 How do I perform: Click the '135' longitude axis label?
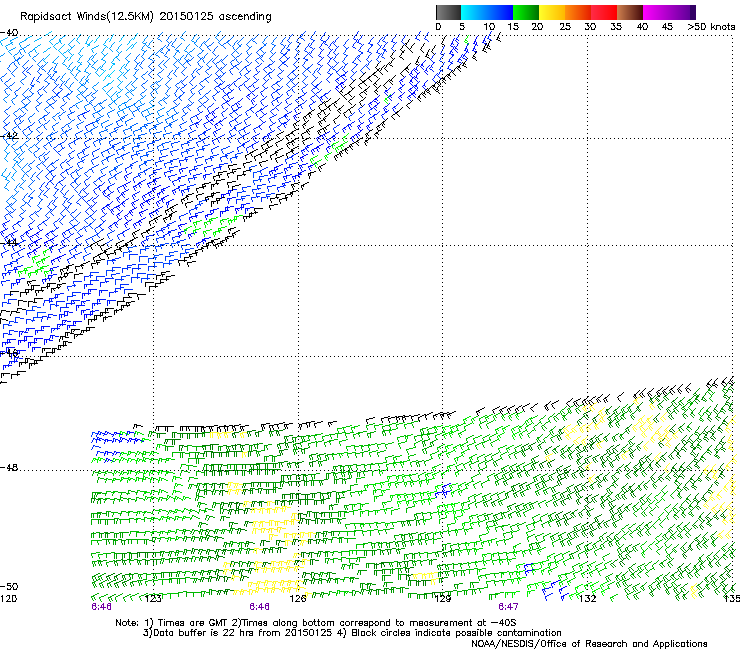tap(732, 599)
